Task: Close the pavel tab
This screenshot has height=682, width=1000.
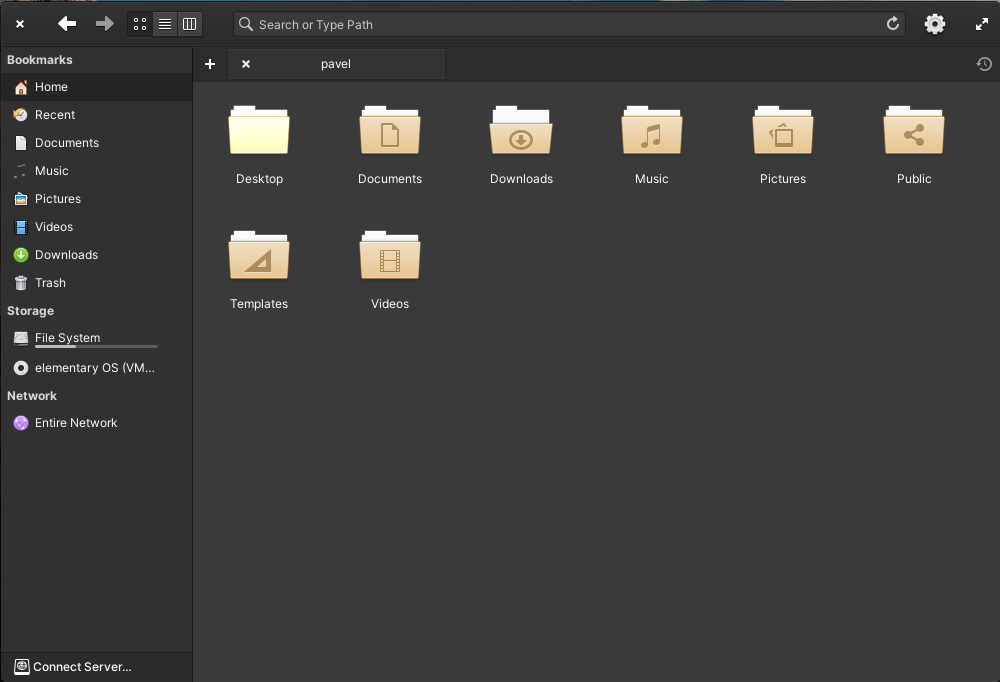Action: tap(245, 63)
